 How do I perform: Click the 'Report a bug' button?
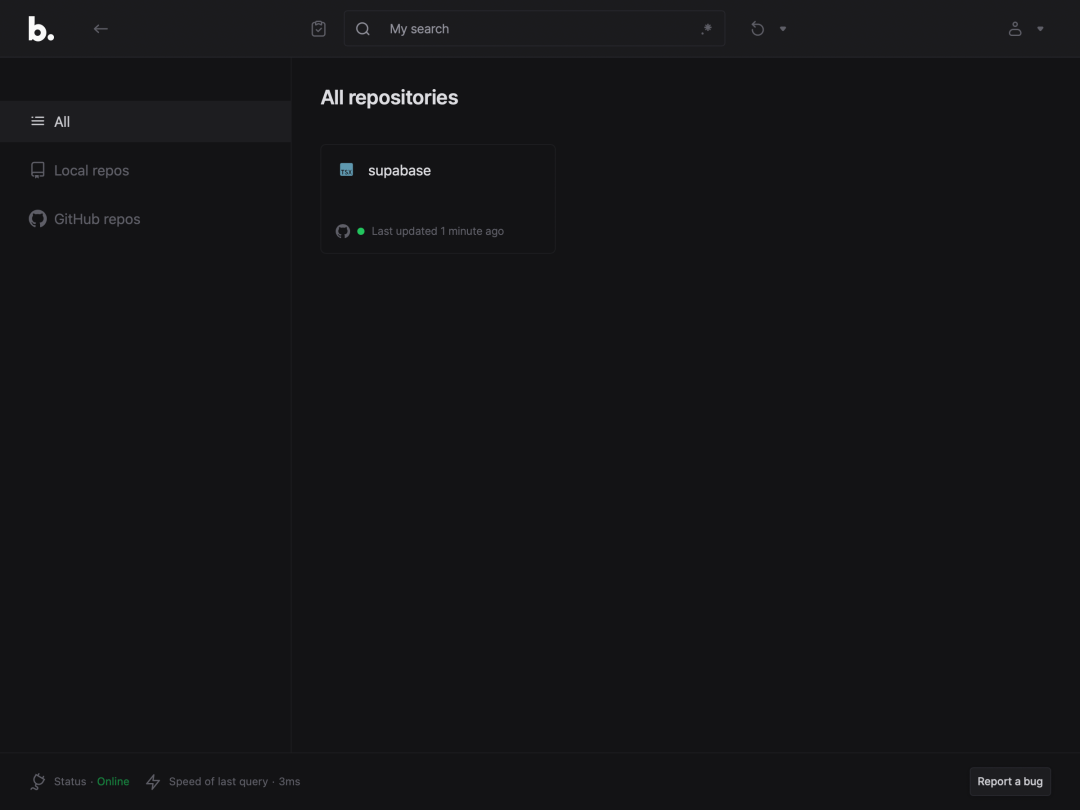tap(1010, 782)
